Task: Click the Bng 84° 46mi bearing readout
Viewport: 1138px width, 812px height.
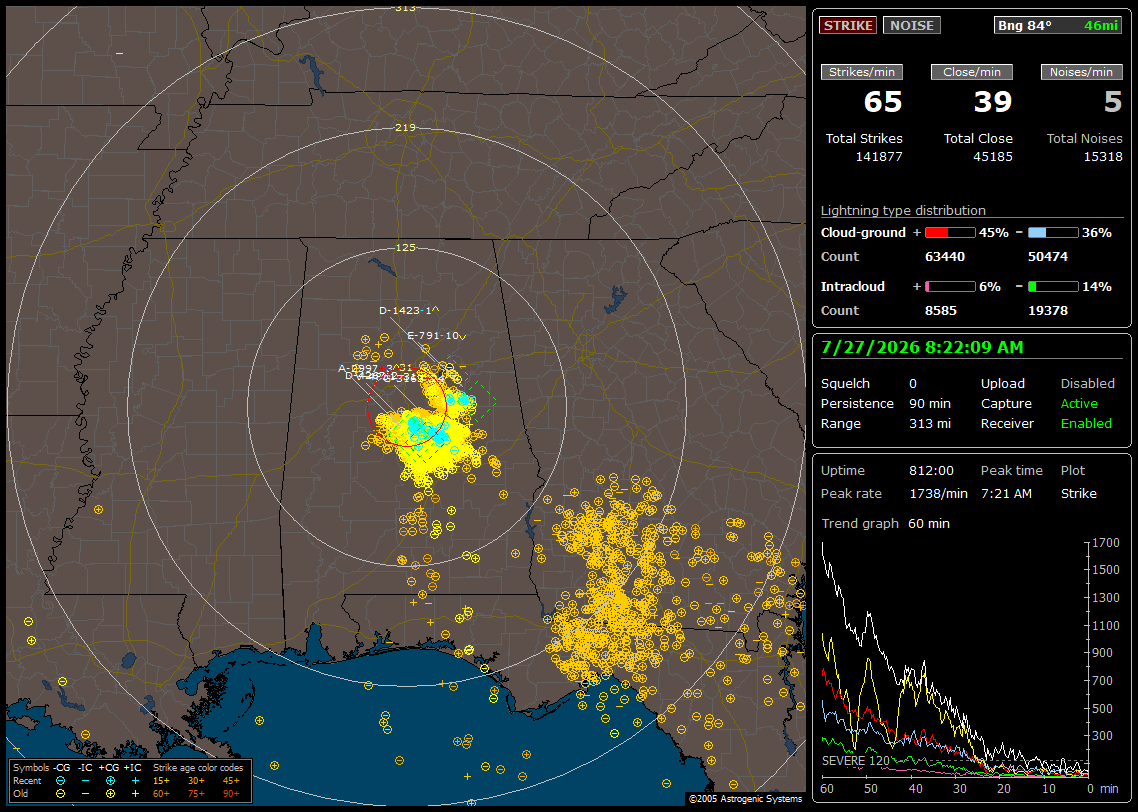Action: 1058,25
